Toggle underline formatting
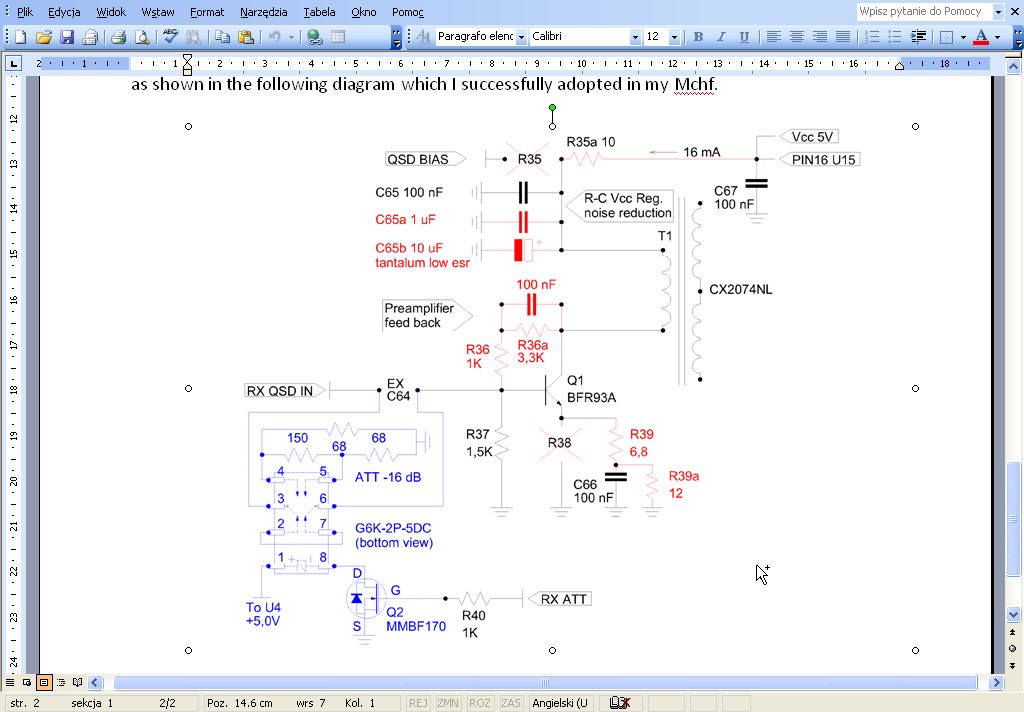 744,37
